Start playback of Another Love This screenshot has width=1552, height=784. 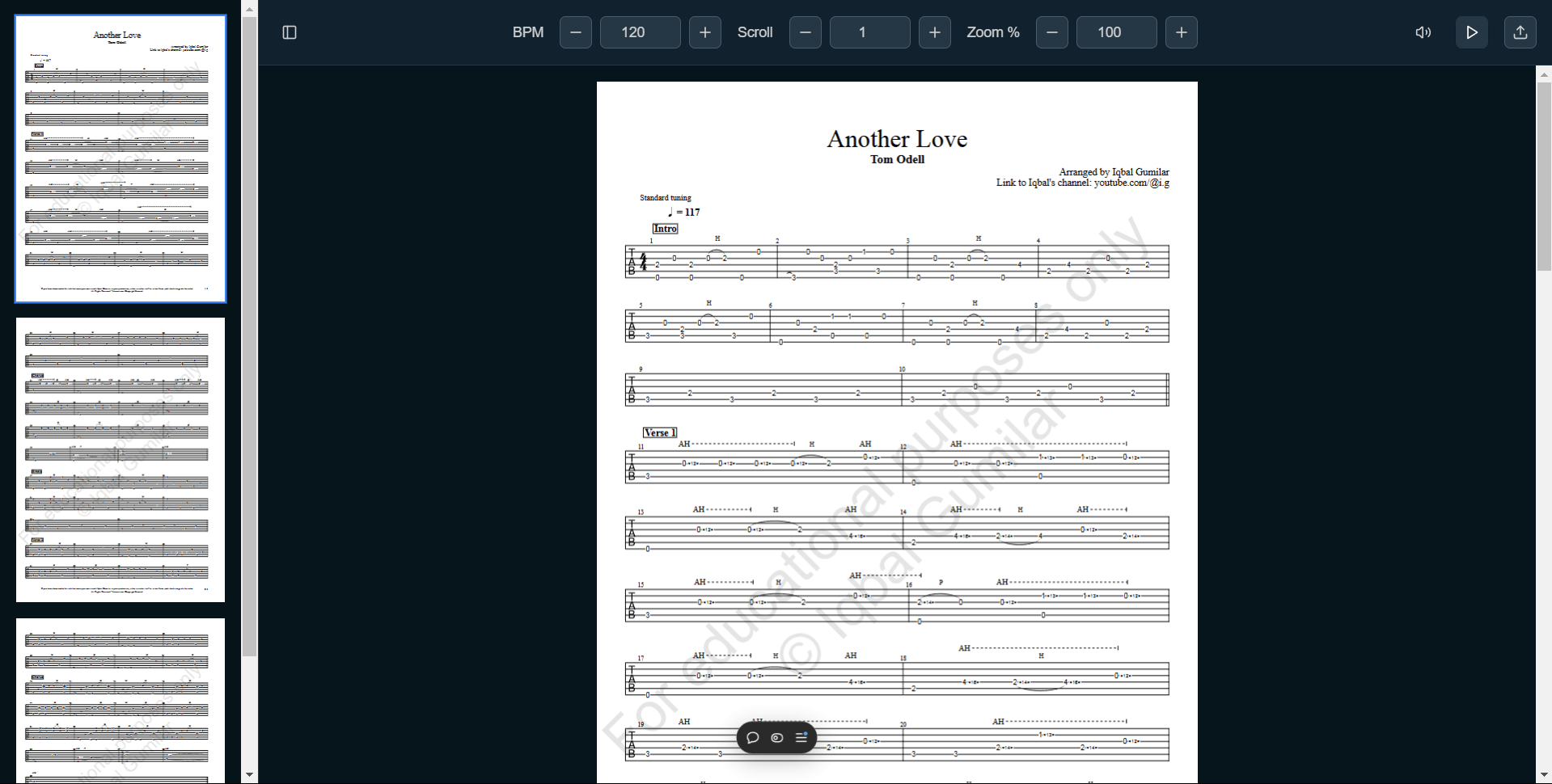[1471, 32]
